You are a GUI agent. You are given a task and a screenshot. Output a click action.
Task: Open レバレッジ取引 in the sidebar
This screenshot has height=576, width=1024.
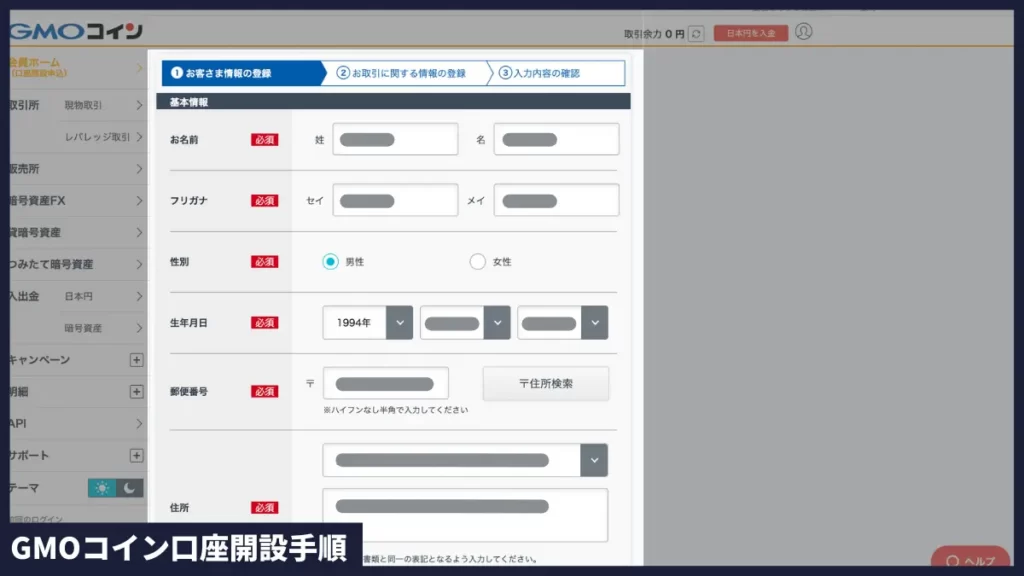[x=103, y=137]
